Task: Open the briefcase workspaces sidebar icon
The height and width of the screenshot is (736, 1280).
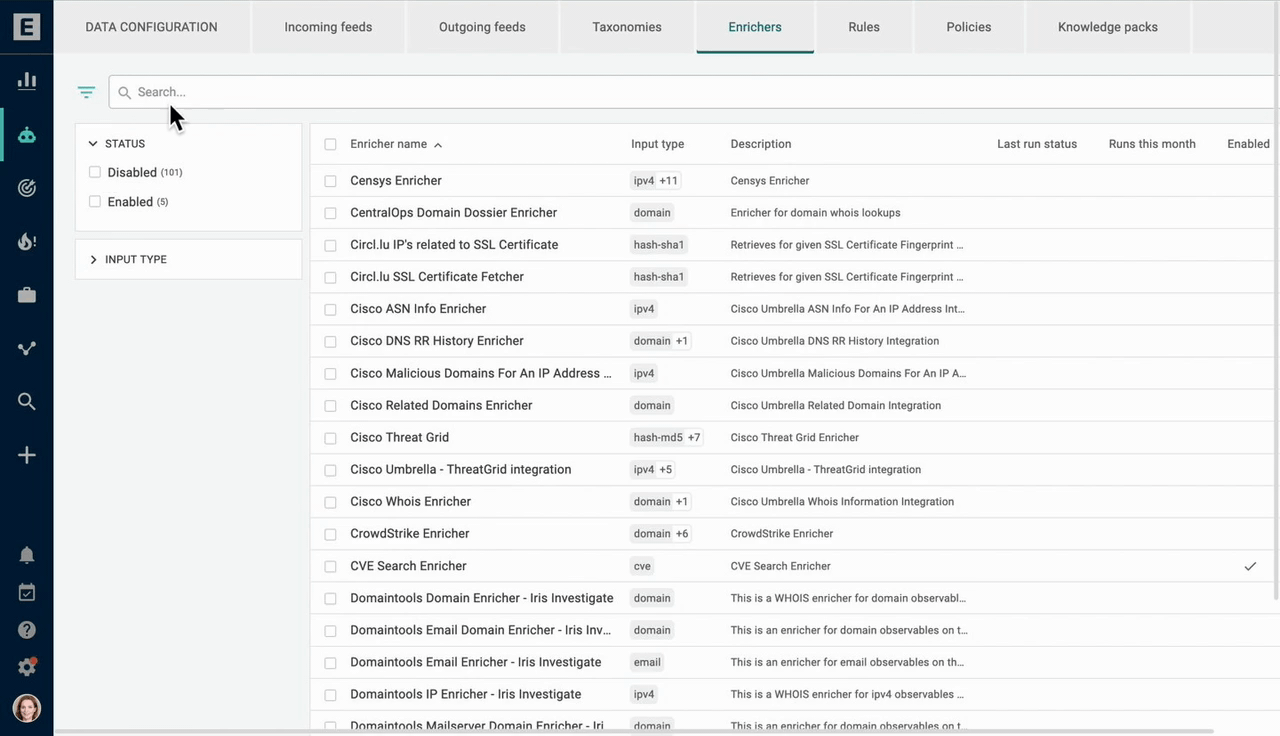Action: pyautogui.click(x=27, y=295)
